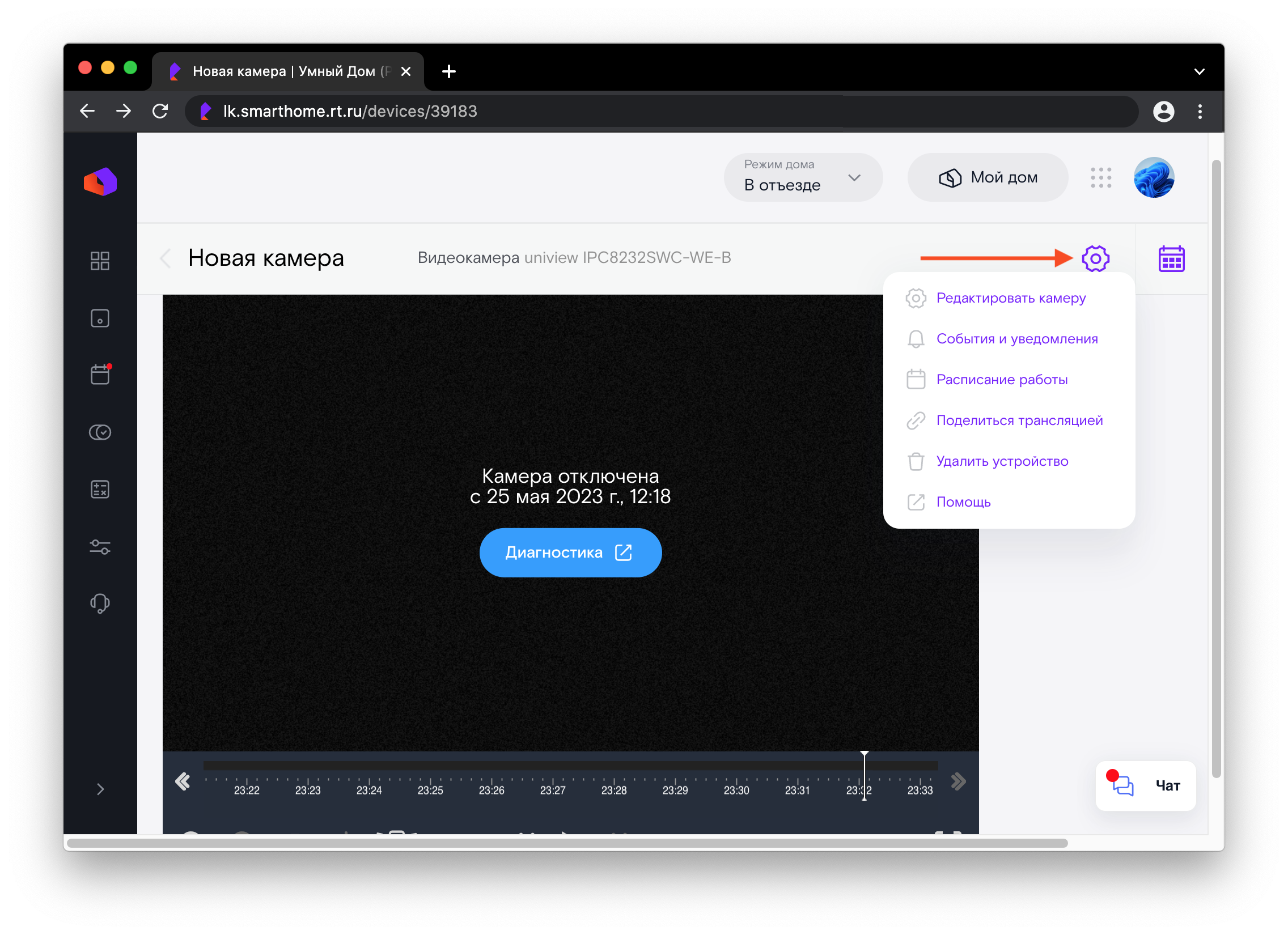Open the apps grid dots icon

[x=1100, y=178]
